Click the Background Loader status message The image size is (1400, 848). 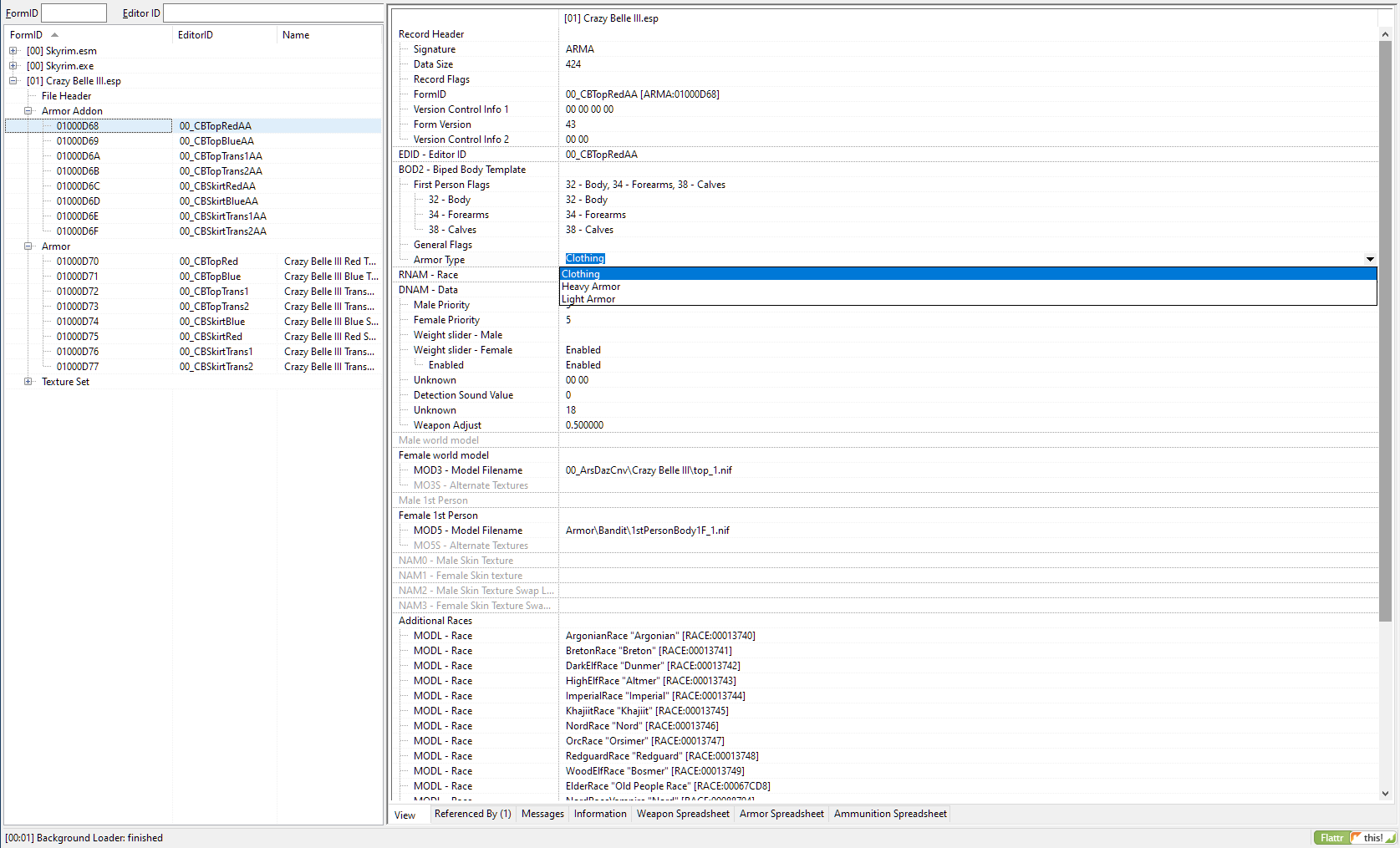(x=84, y=838)
